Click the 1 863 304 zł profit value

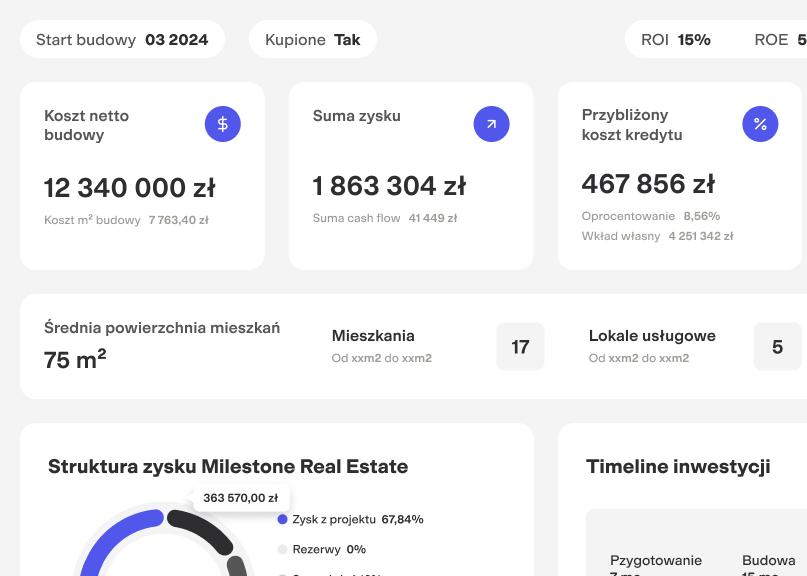(389, 186)
